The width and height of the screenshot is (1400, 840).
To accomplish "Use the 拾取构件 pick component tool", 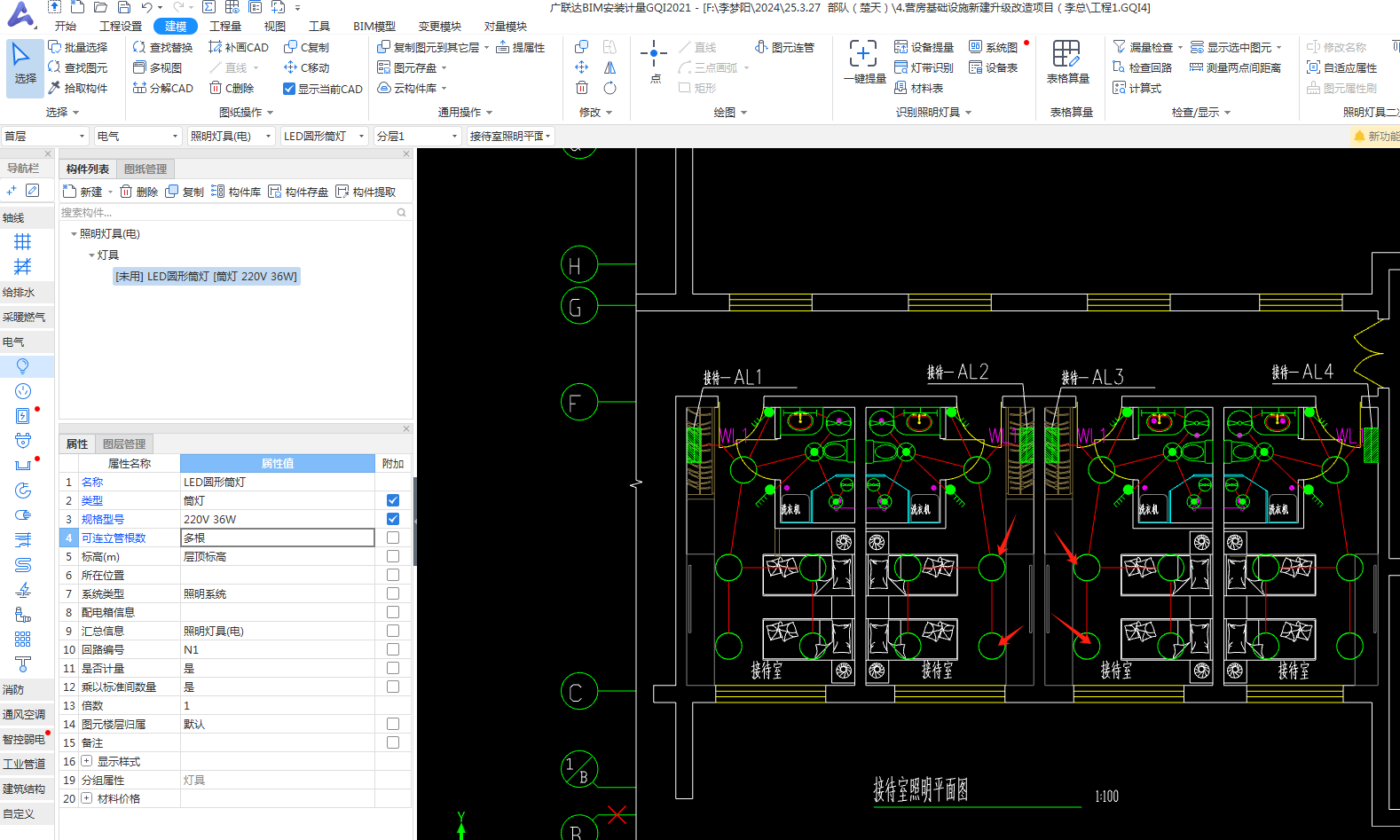I will (77, 88).
